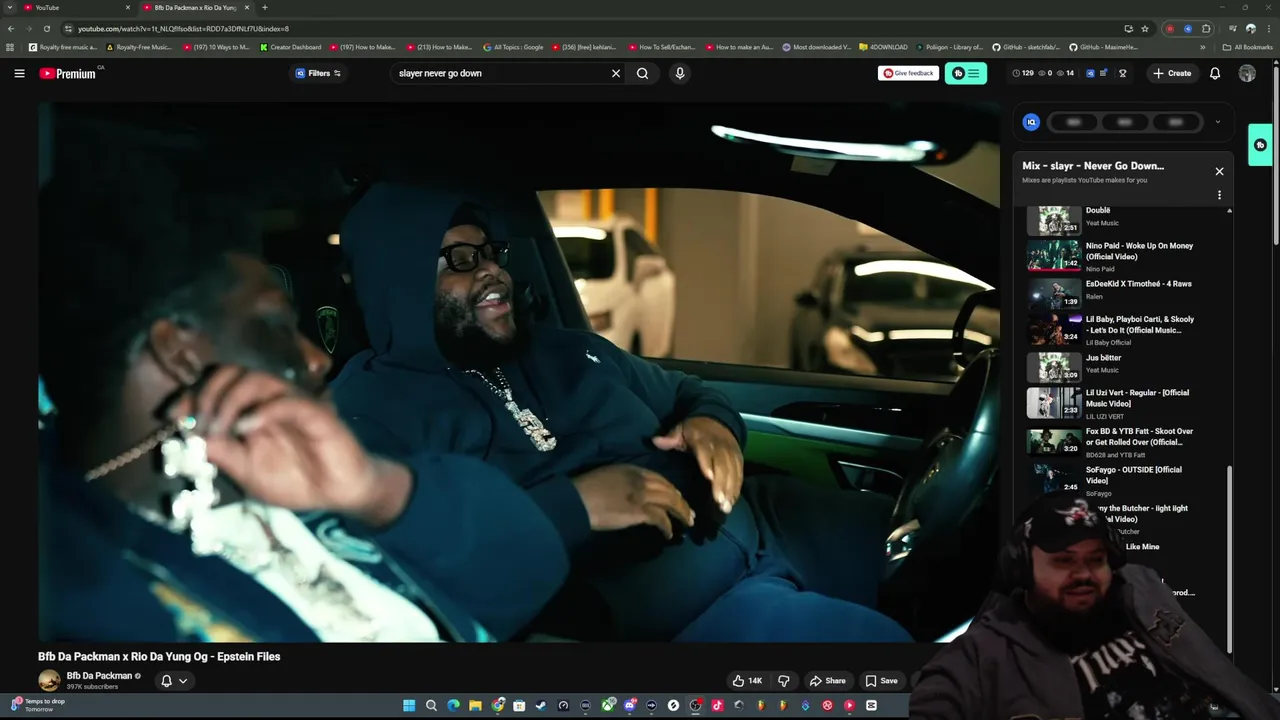This screenshot has width=1280, height=720.
Task: Save video to a playlist
Action: tap(882, 681)
